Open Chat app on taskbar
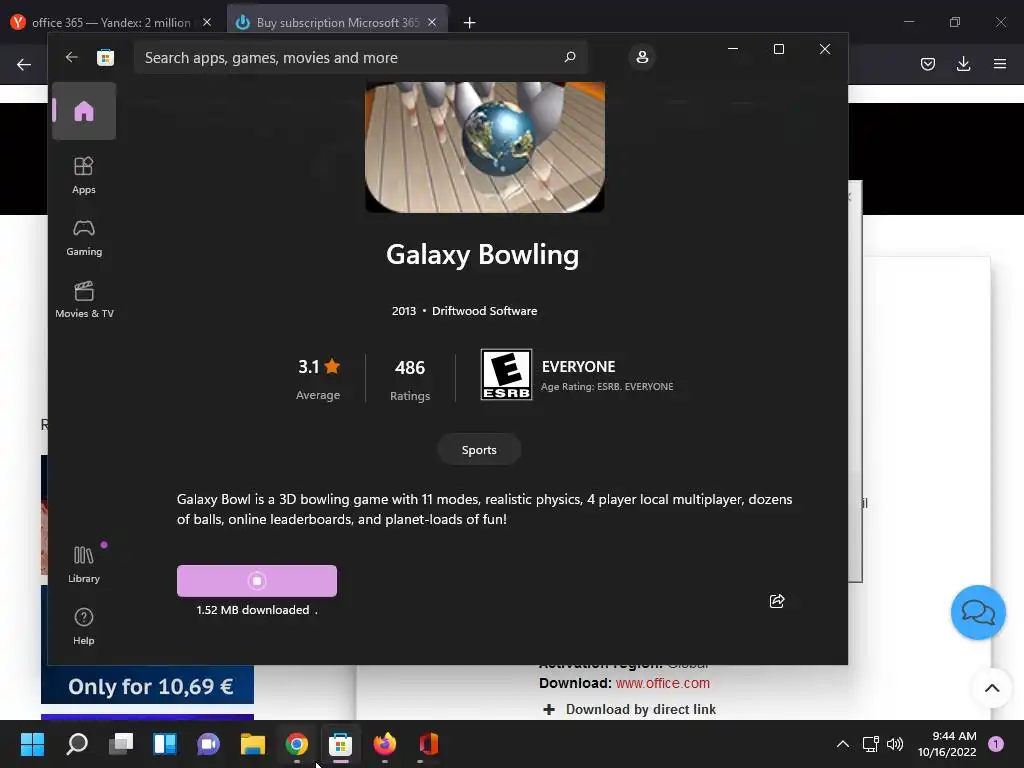The height and width of the screenshot is (768, 1024). (208, 744)
